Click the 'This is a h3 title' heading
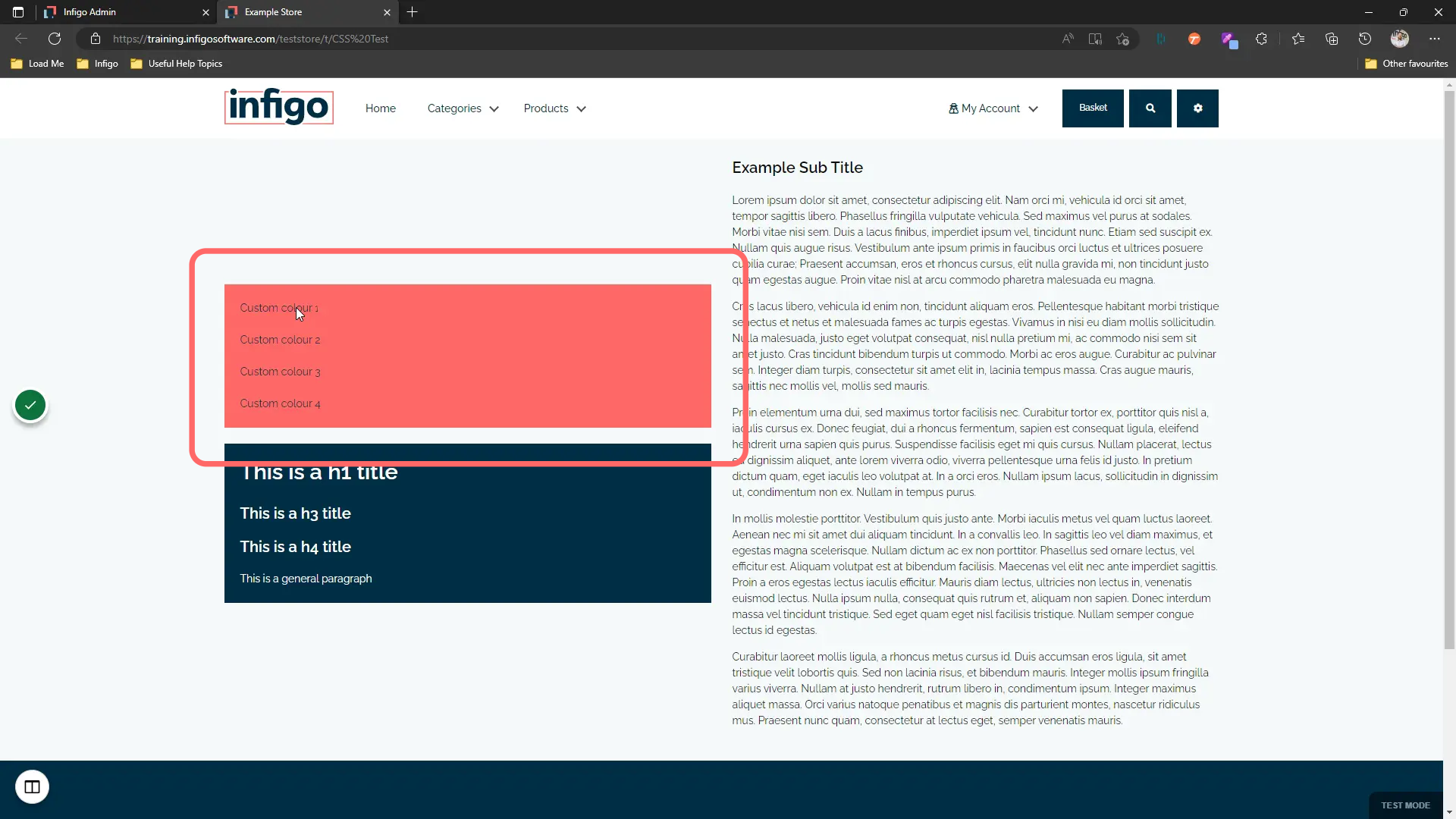Screen dimensions: 1456x819 [295, 513]
